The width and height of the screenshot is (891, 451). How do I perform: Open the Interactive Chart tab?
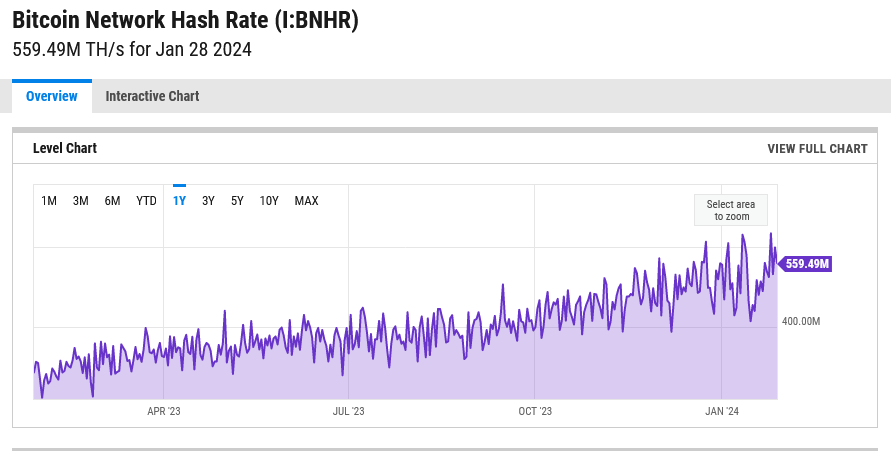click(152, 97)
